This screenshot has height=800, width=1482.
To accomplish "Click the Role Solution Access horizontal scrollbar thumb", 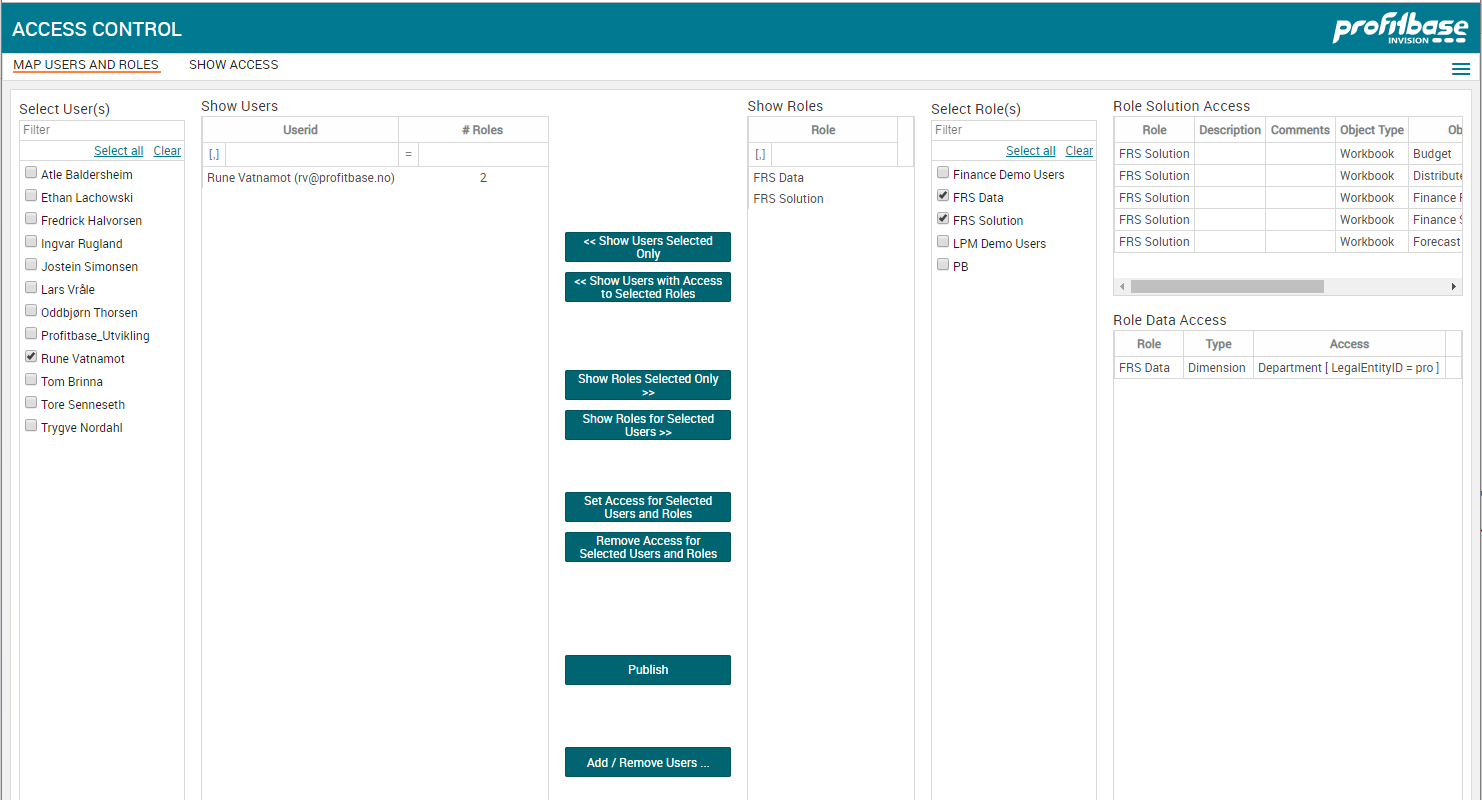I will point(1227,287).
